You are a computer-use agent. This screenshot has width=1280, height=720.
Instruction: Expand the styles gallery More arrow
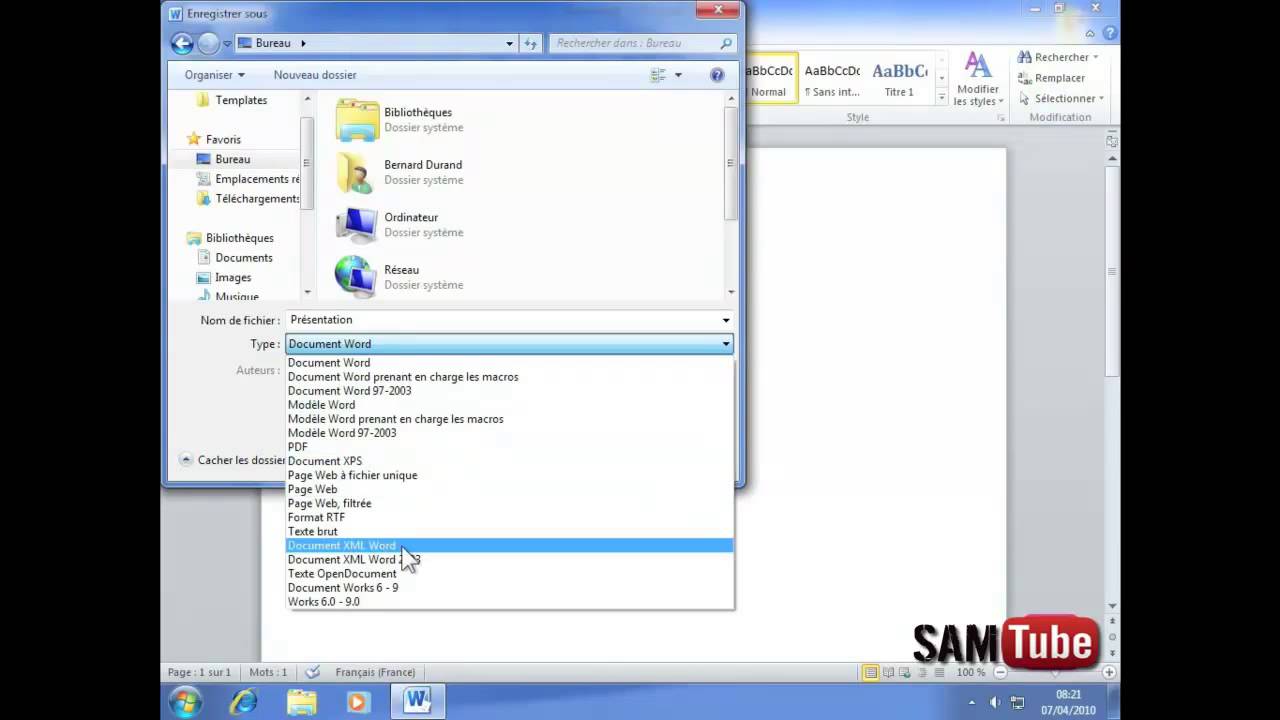pos(941,97)
